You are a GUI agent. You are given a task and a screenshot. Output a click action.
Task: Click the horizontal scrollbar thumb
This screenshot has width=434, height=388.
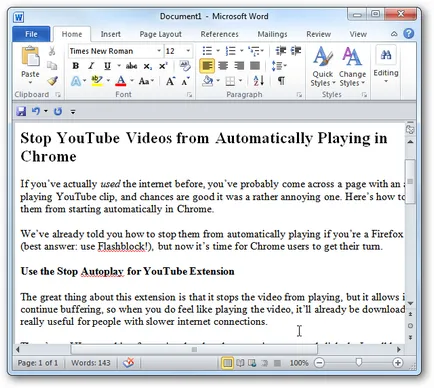pyautogui.click(x=194, y=350)
